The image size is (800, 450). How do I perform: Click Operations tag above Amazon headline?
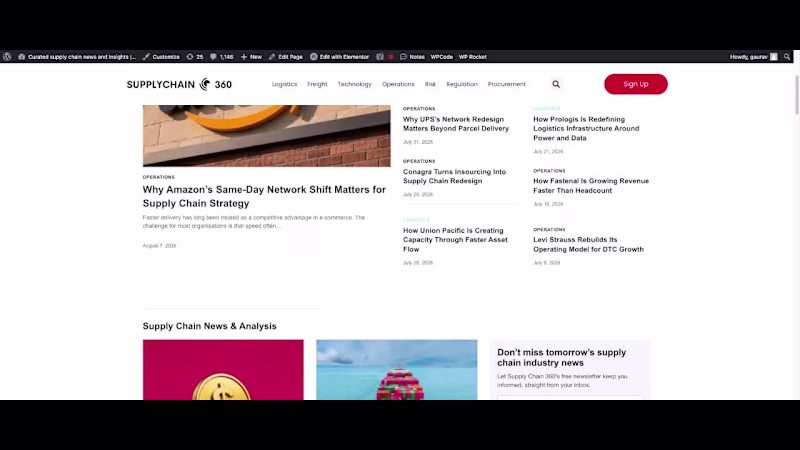click(159, 177)
